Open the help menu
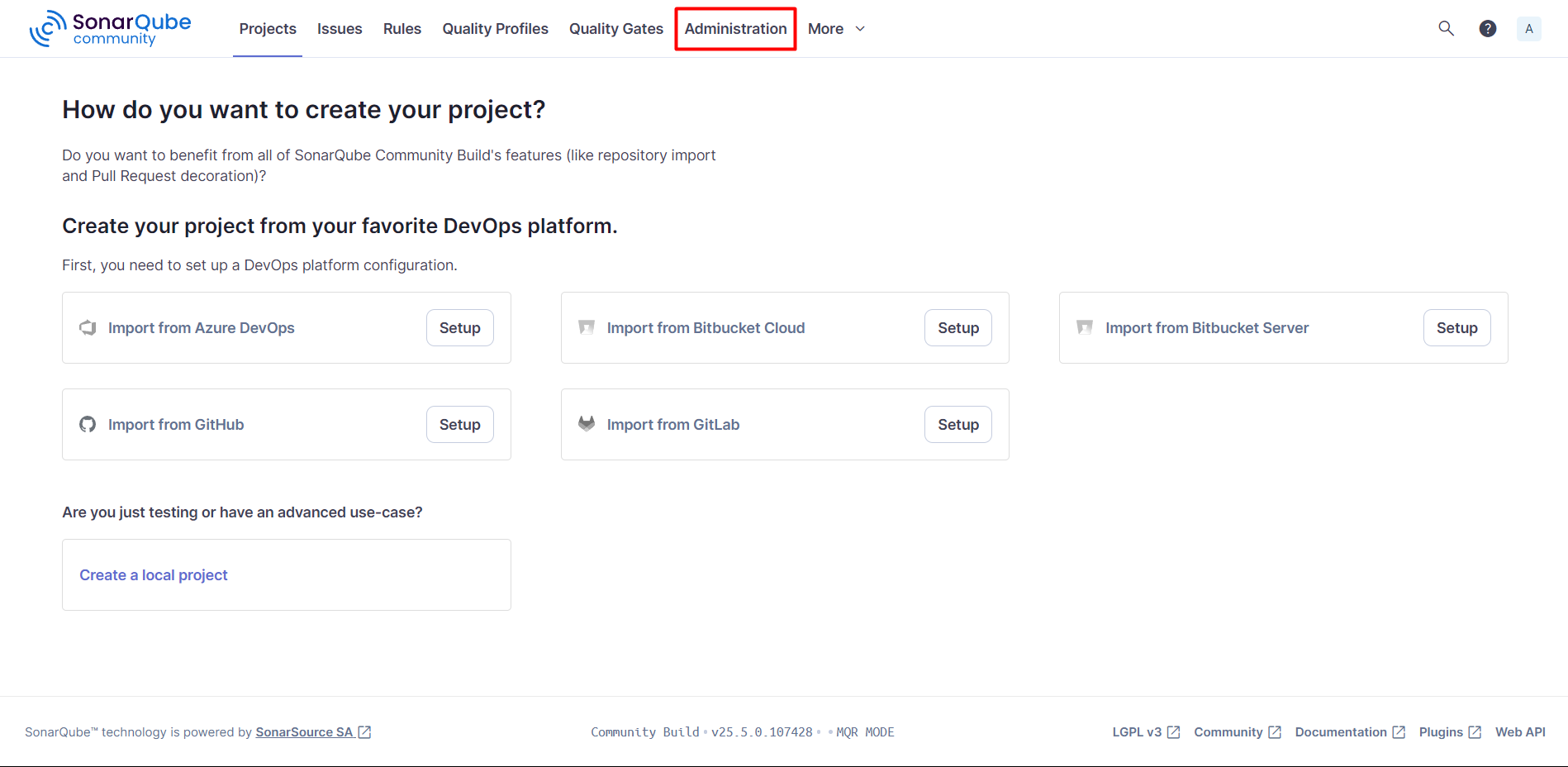1568x767 pixels. 1488,28
